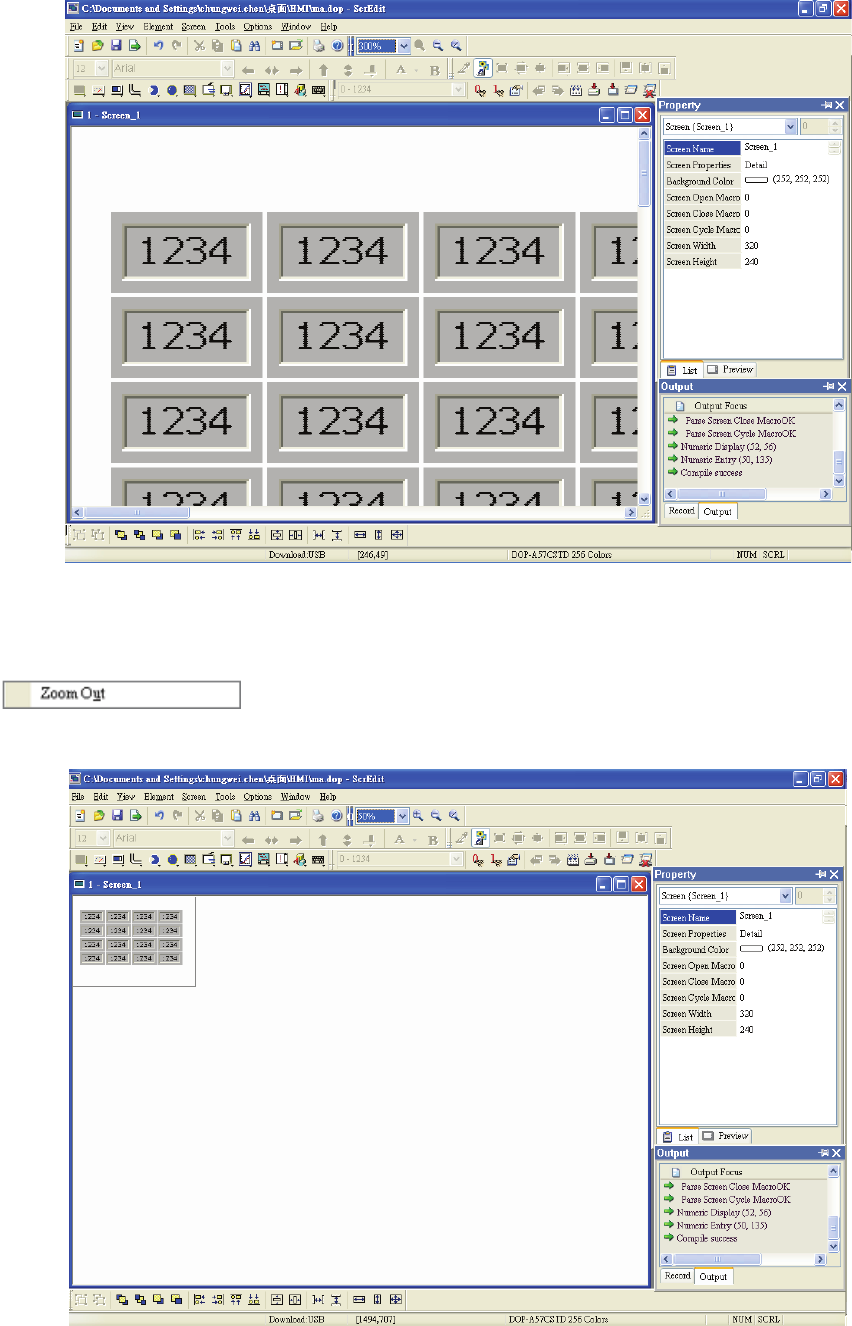This screenshot has height=1326, width=852.
Task: Open font size 12 dropdown in the 300% zoom window
Action: pos(101,70)
